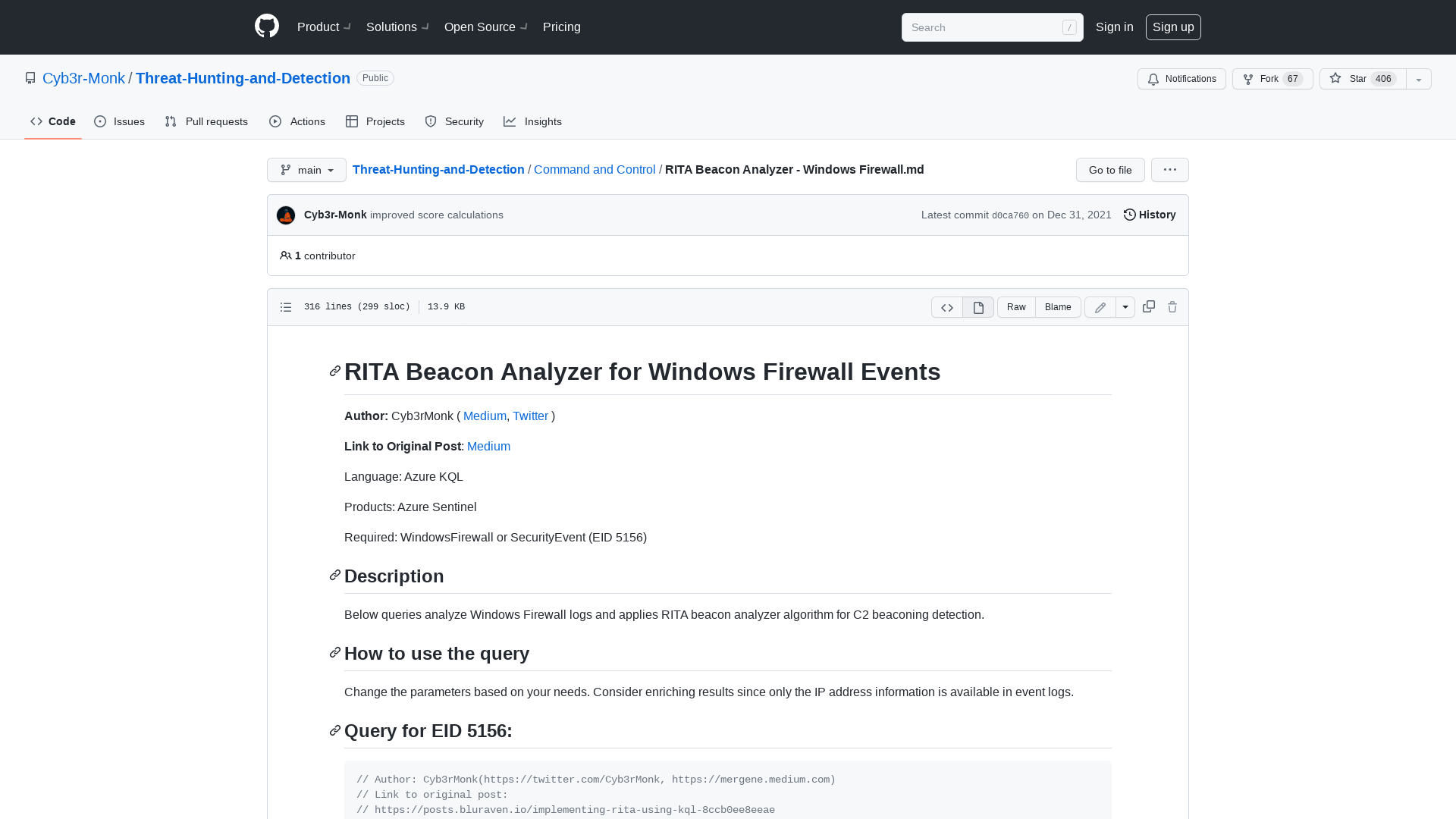1456x819 pixels.
Task: Click the 316 lines (299 sloc) text
Action: click(357, 307)
